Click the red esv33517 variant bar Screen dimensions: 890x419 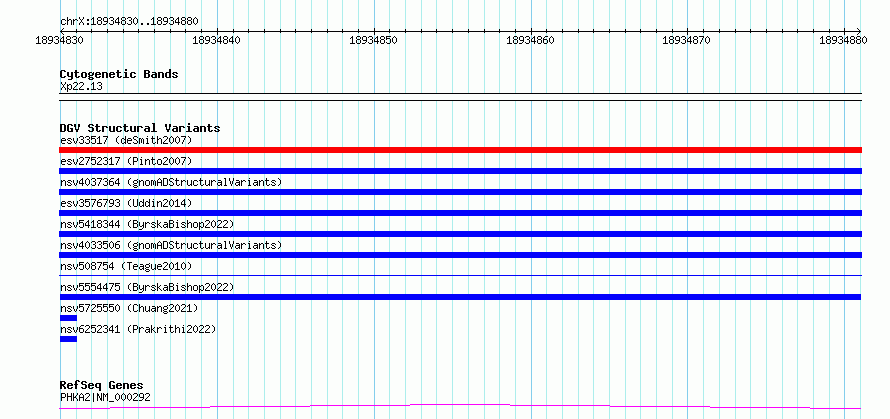tap(460, 150)
